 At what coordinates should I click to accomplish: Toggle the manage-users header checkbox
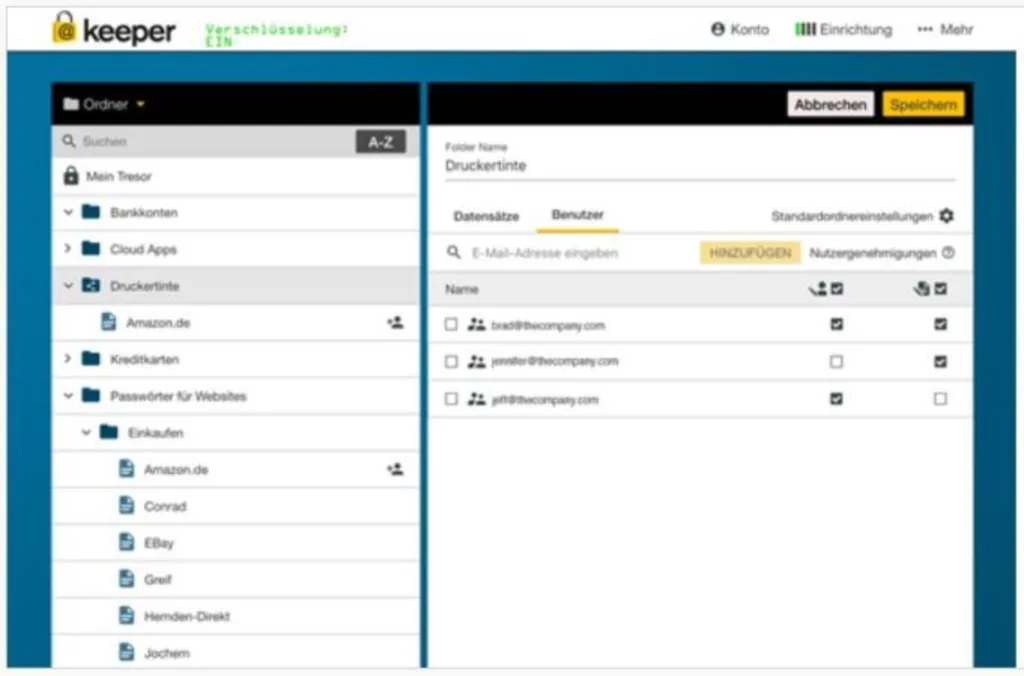[837, 289]
